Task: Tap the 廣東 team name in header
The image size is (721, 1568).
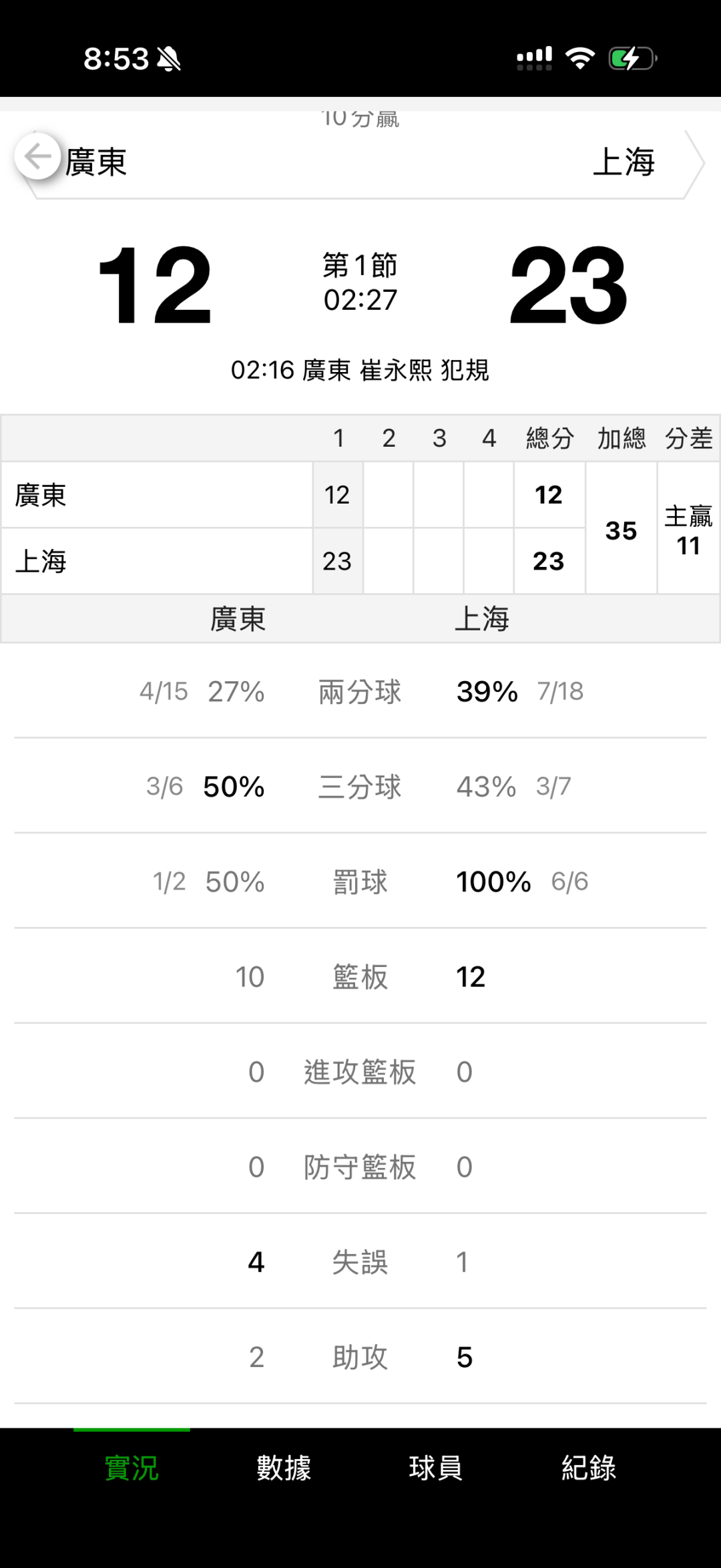Action: [x=96, y=162]
